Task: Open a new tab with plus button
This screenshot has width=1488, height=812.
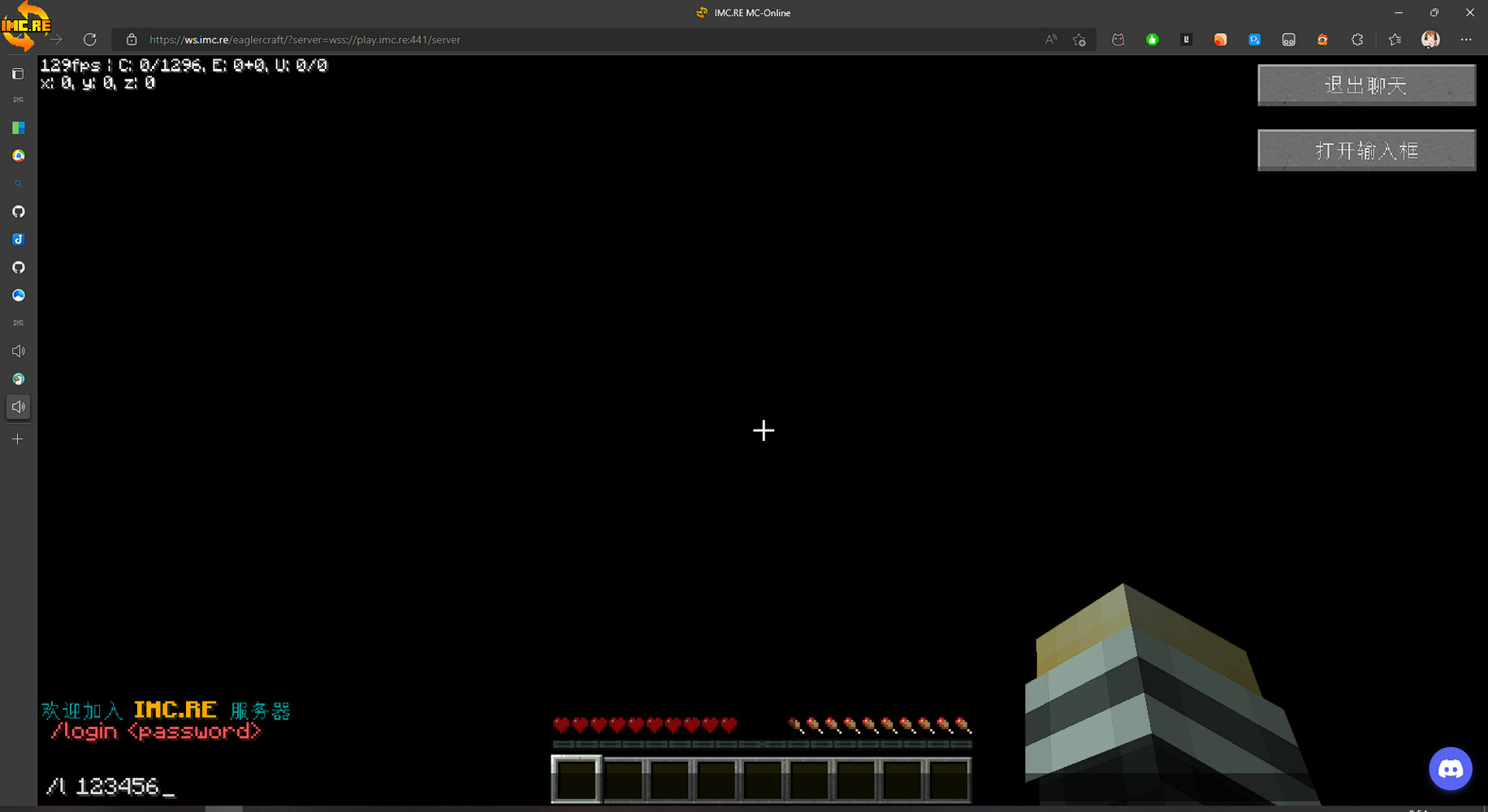Action: pyautogui.click(x=18, y=439)
